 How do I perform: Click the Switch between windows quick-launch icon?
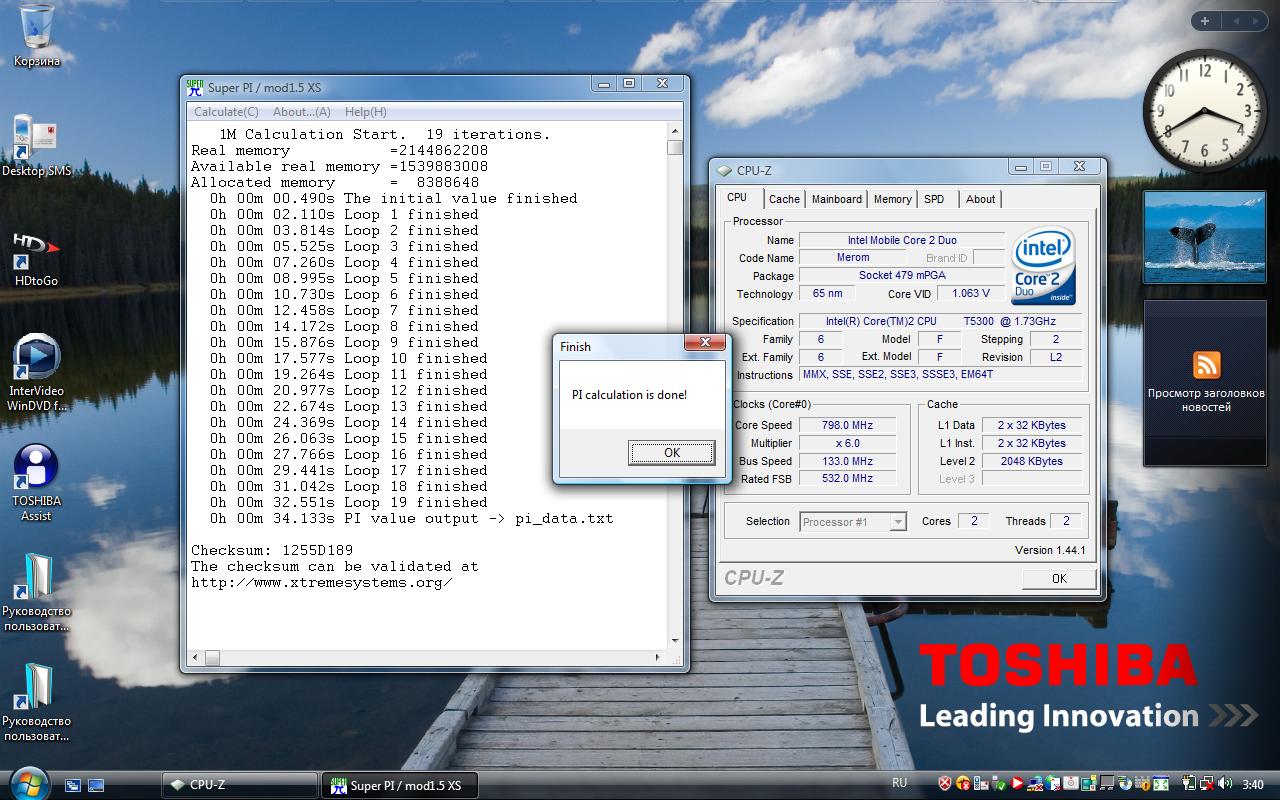point(73,785)
